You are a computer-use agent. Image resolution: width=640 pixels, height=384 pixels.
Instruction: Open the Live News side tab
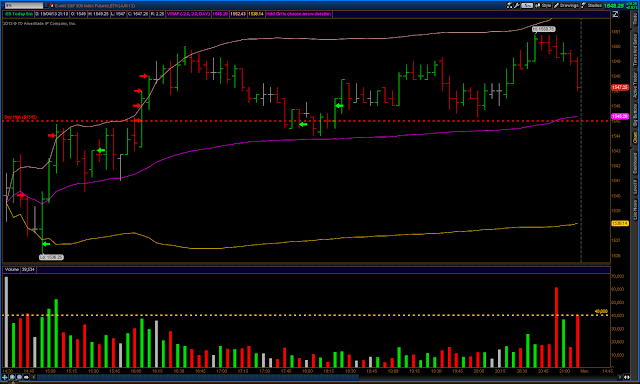(635, 210)
